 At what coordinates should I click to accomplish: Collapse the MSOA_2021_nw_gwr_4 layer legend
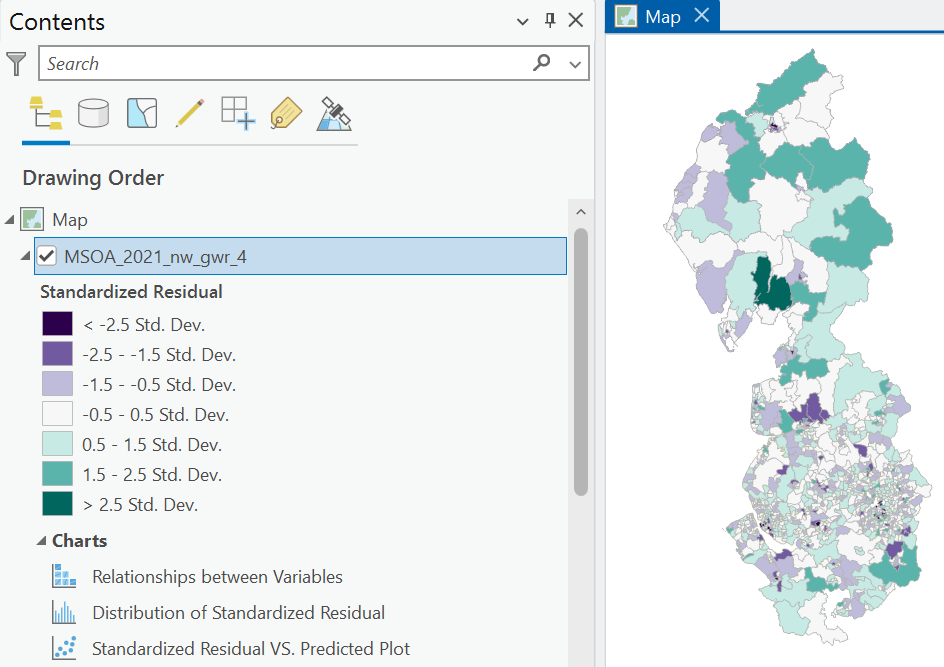click(25, 256)
